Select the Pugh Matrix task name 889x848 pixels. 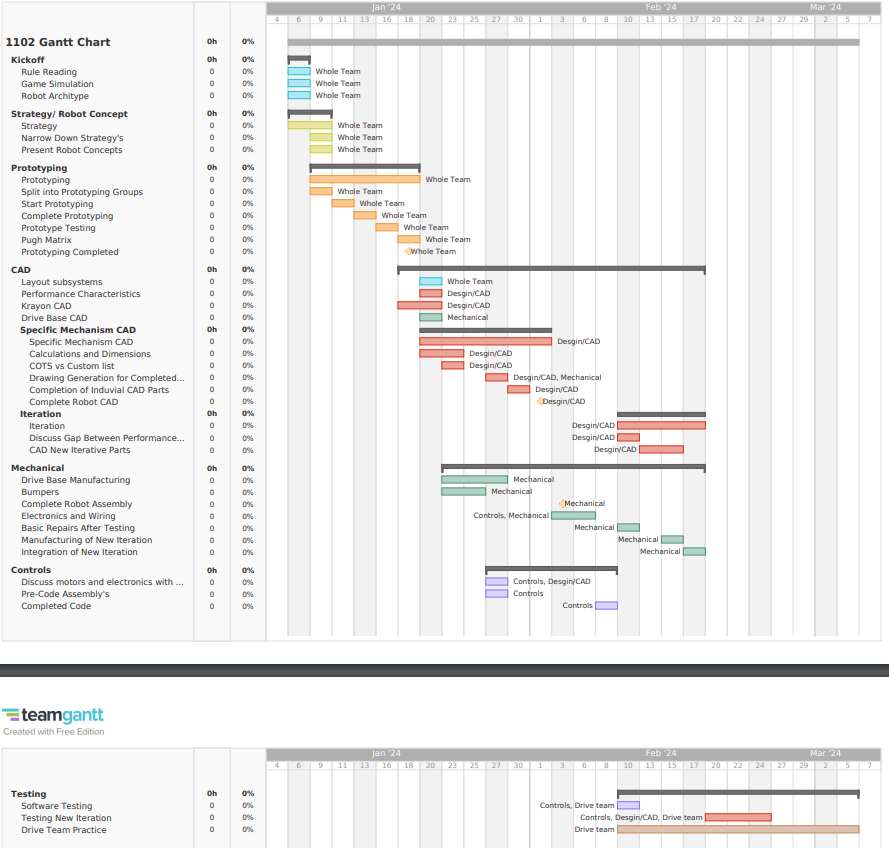pyautogui.click(x=46, y=240)
